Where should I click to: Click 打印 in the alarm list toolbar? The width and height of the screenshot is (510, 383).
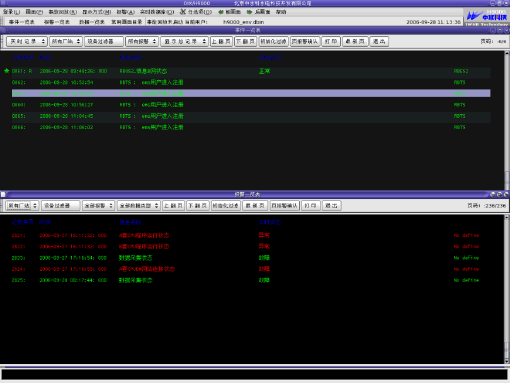point(311,206)
